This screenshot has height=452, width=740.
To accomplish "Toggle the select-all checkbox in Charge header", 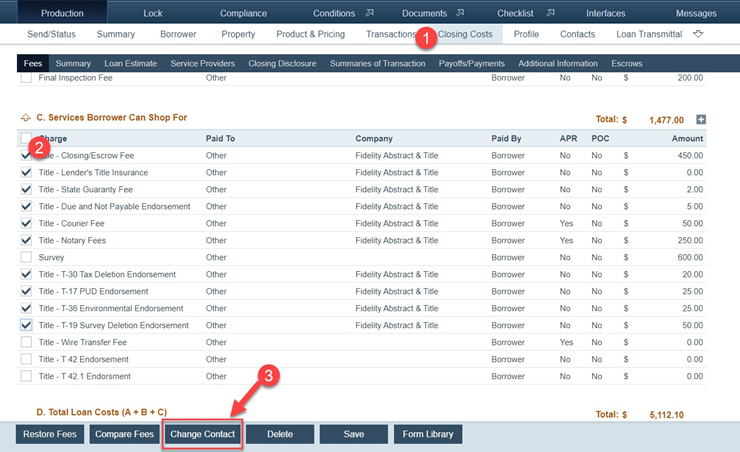I will [x=26, y=139].
